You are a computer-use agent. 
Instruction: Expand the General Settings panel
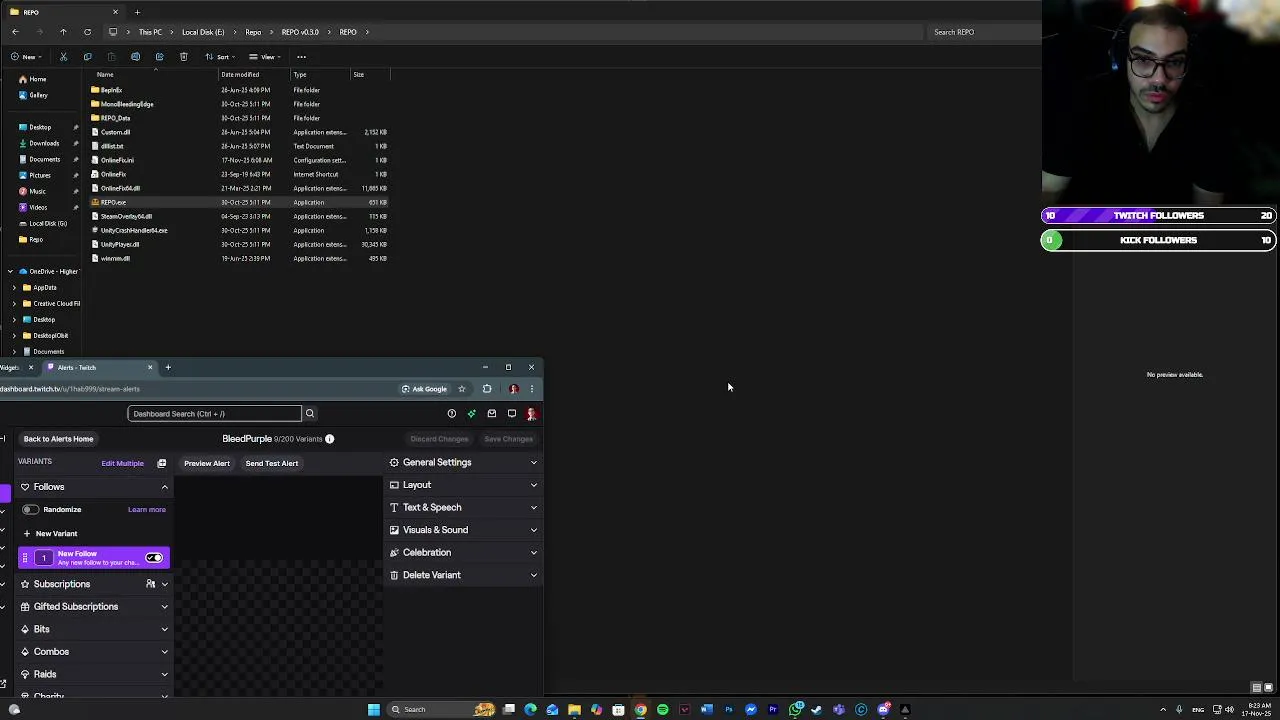pos(464,463)
